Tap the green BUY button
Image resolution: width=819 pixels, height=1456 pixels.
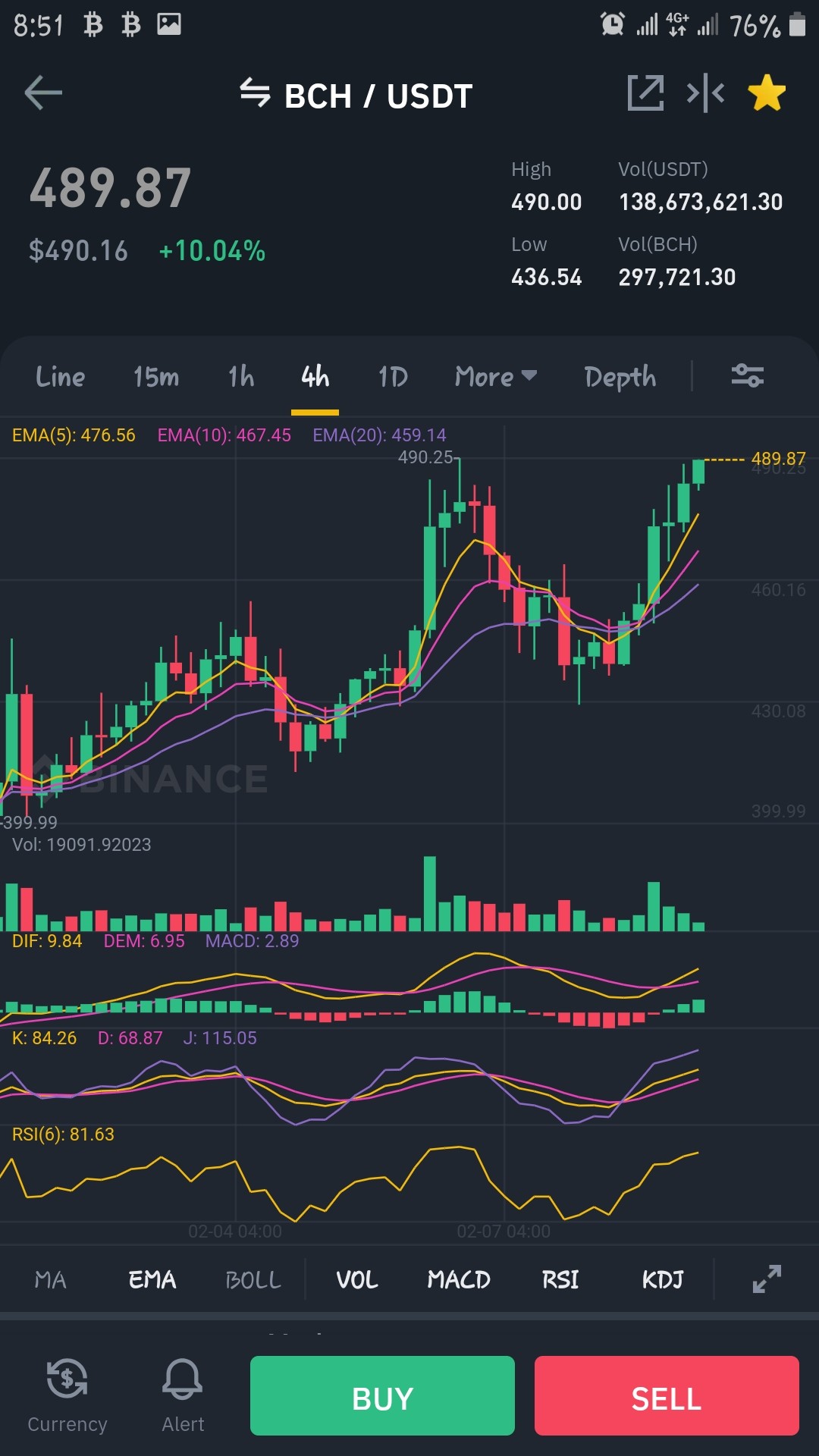pyautogui.click(x=382, y=1395)
